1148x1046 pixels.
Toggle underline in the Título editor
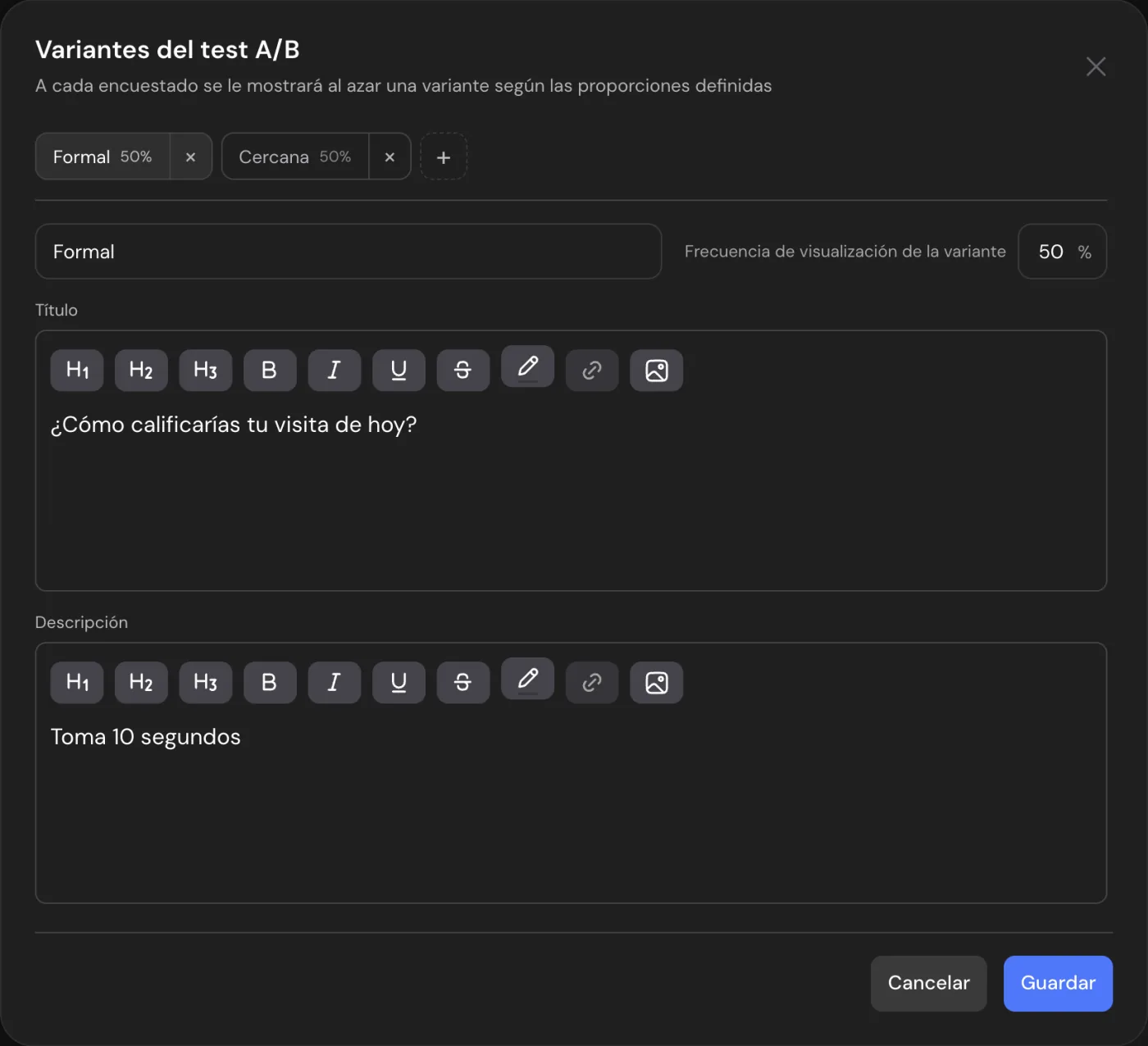tap(399, 371)
